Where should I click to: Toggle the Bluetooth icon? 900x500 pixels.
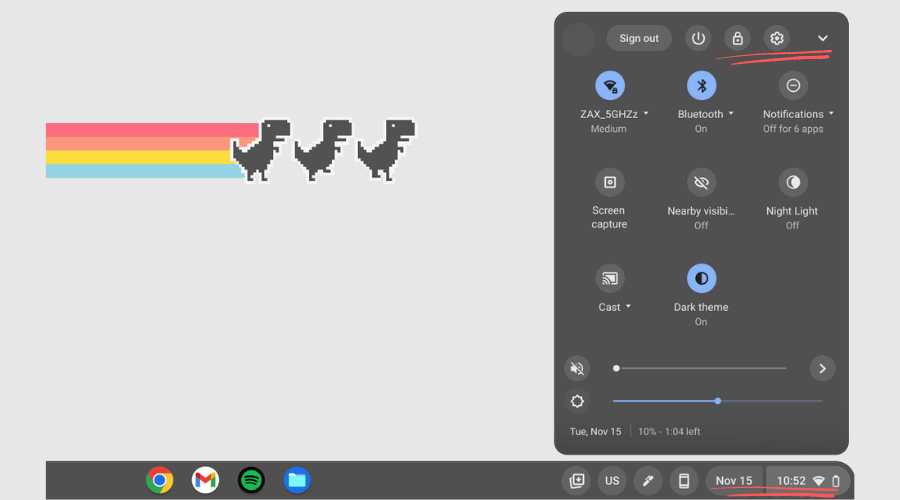[x=701, y=86]
